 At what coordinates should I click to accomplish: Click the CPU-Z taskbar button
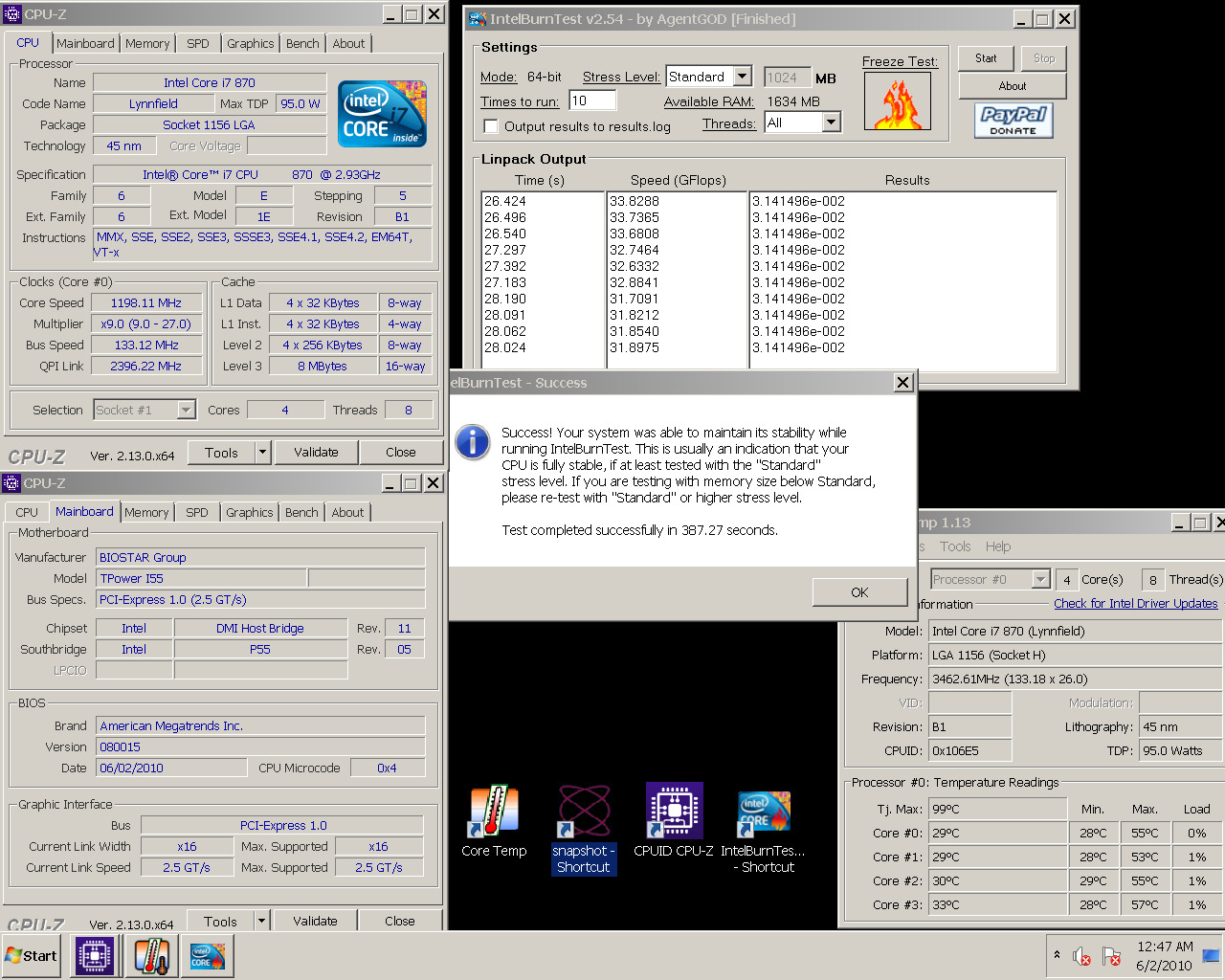tap(95, 956)
